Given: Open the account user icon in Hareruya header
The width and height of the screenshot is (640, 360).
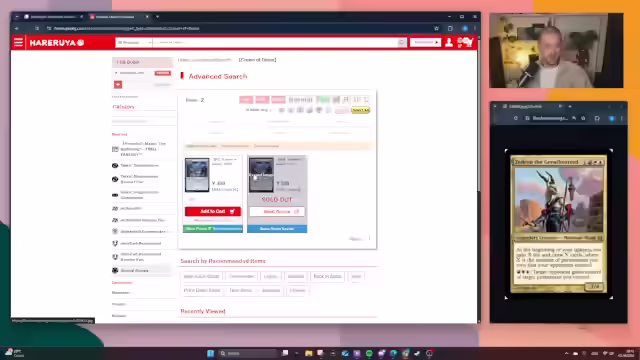Looking at the screenshot, I should click(x=449, y=42).
